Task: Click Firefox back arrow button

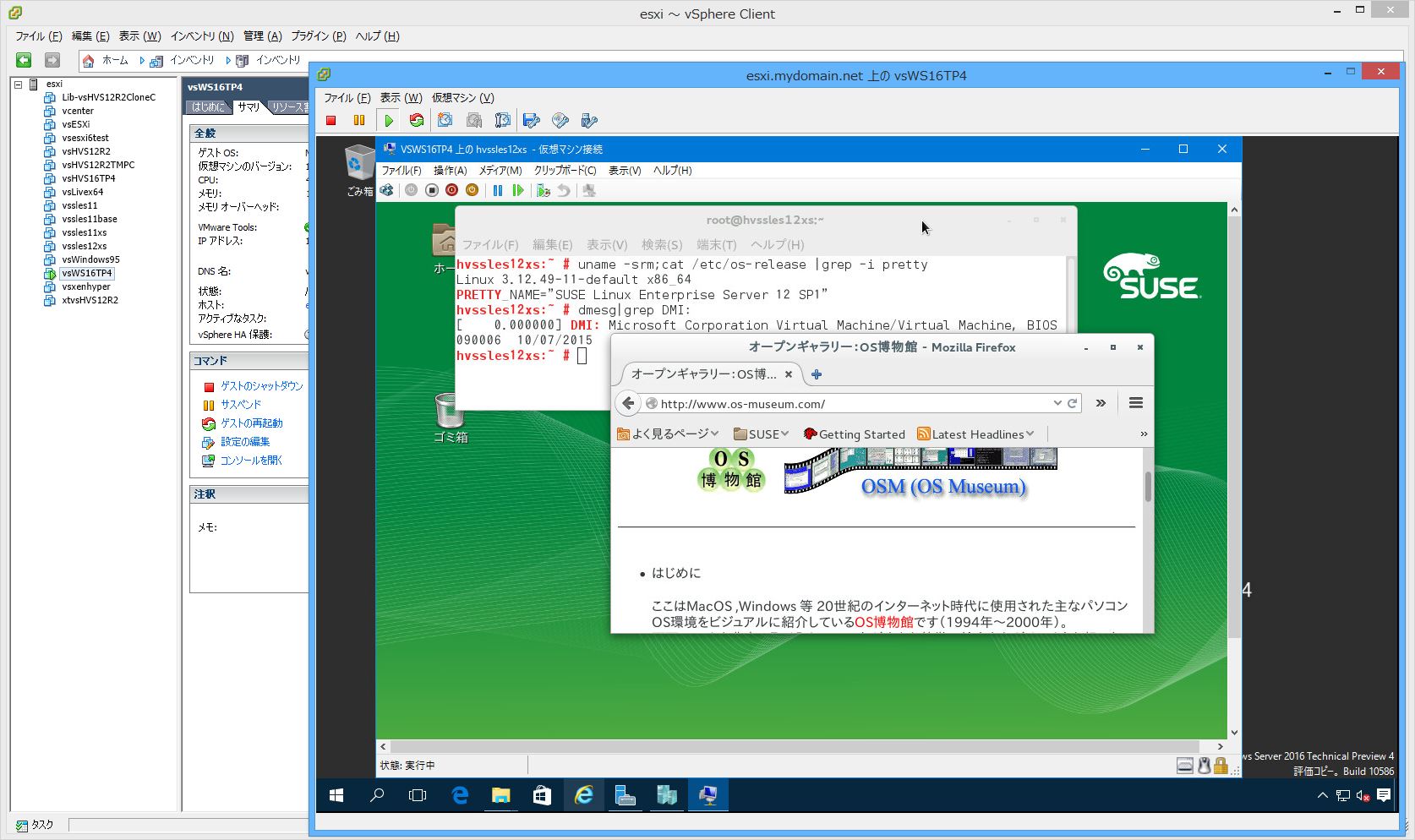Action: tap(628, 403)
